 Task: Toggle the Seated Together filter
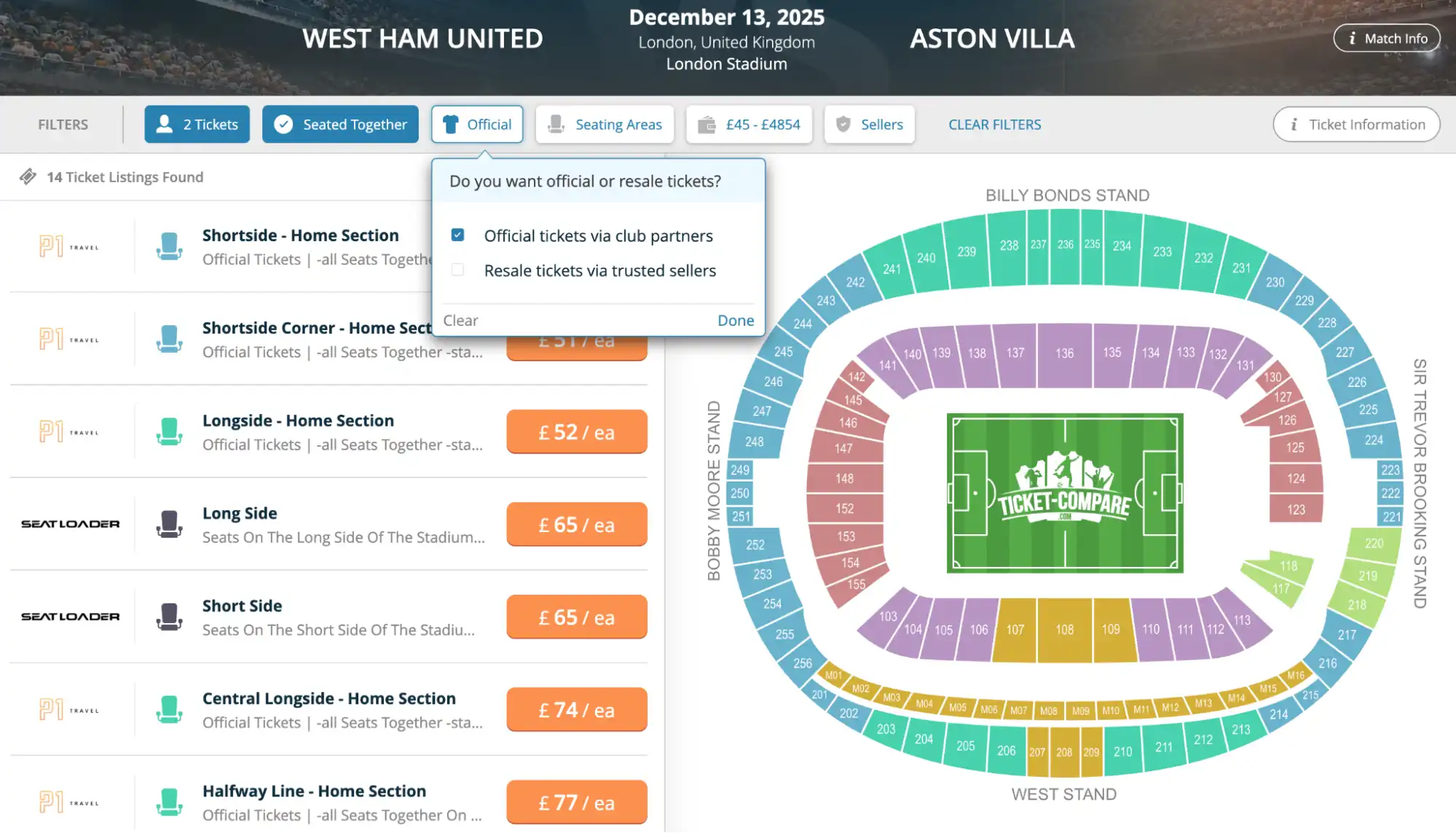(x=339, y=124)
